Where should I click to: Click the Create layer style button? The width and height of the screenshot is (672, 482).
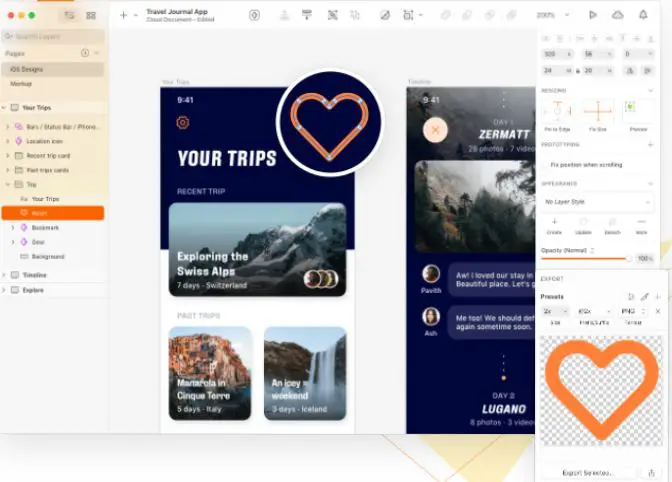pos(554,226)
